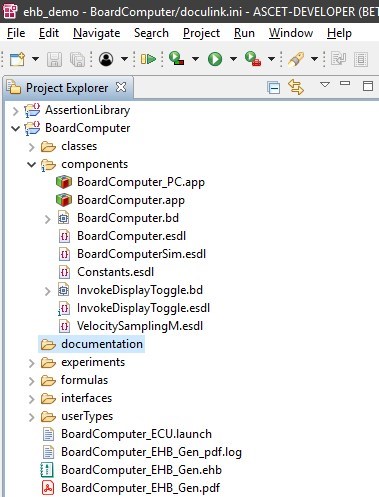The height and width of the screenshot is (497, 379).
Task: Click the Run with red stop toolbar icon
Action: 177,59
